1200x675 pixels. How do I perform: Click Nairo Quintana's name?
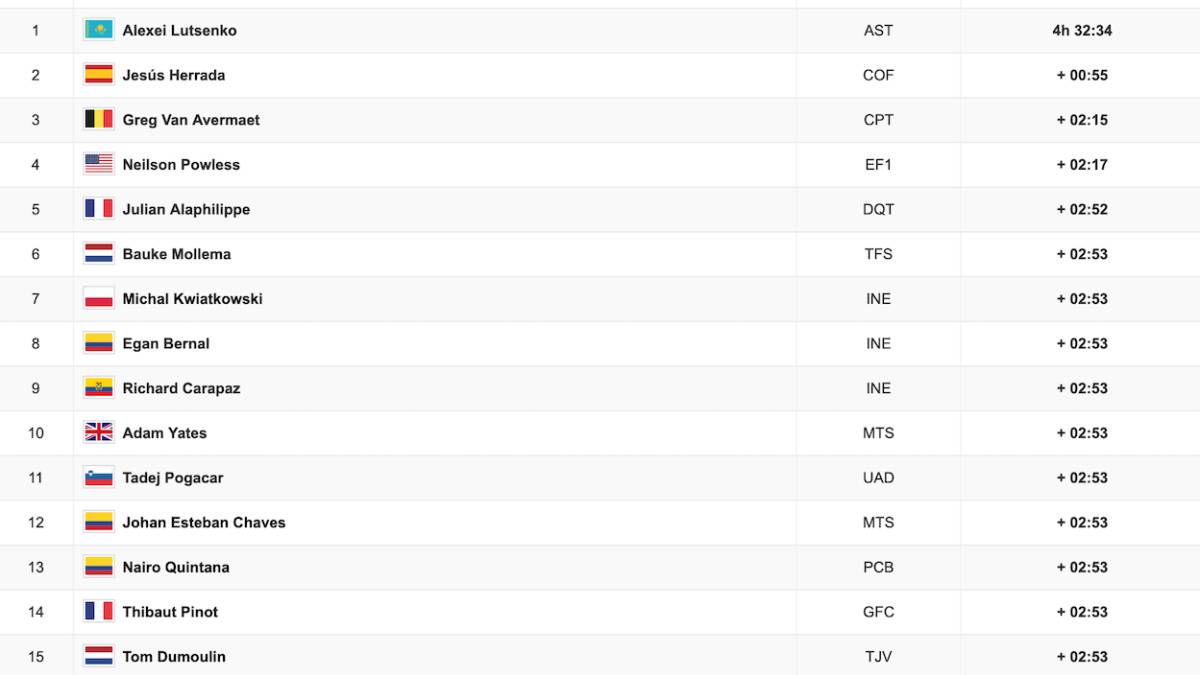click(176, 567)
